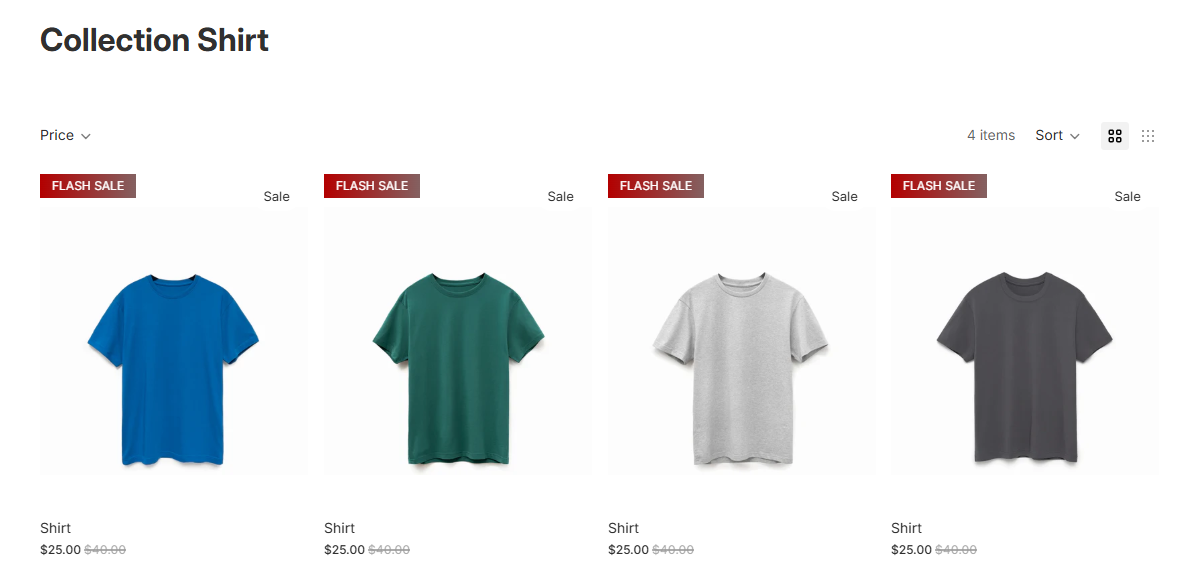Click the Shirt title under green shirt
This screenshot has width=1195, height=585.
(339, 528)
